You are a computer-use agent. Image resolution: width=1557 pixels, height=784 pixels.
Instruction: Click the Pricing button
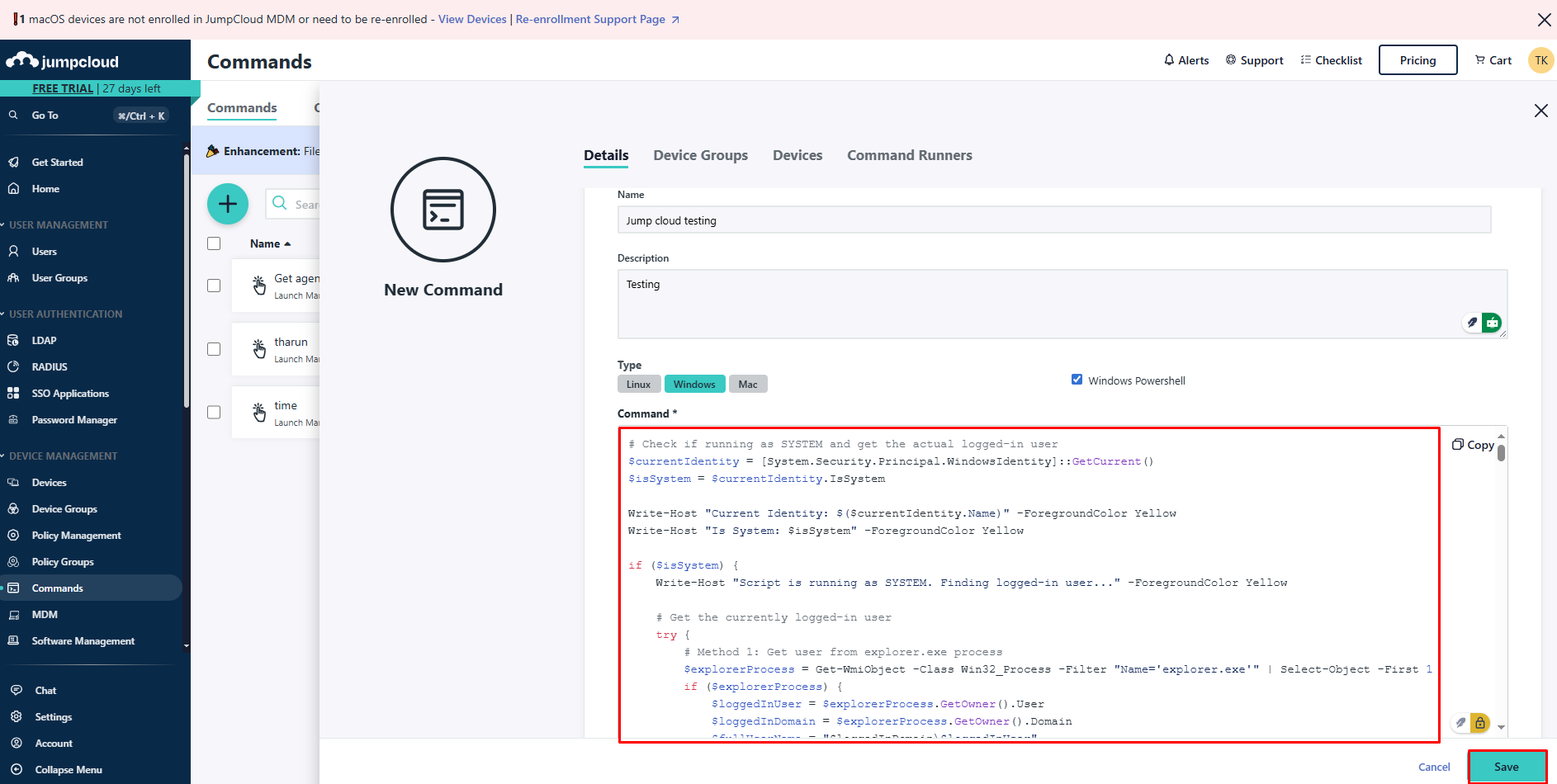click(x=1417, y=60)
